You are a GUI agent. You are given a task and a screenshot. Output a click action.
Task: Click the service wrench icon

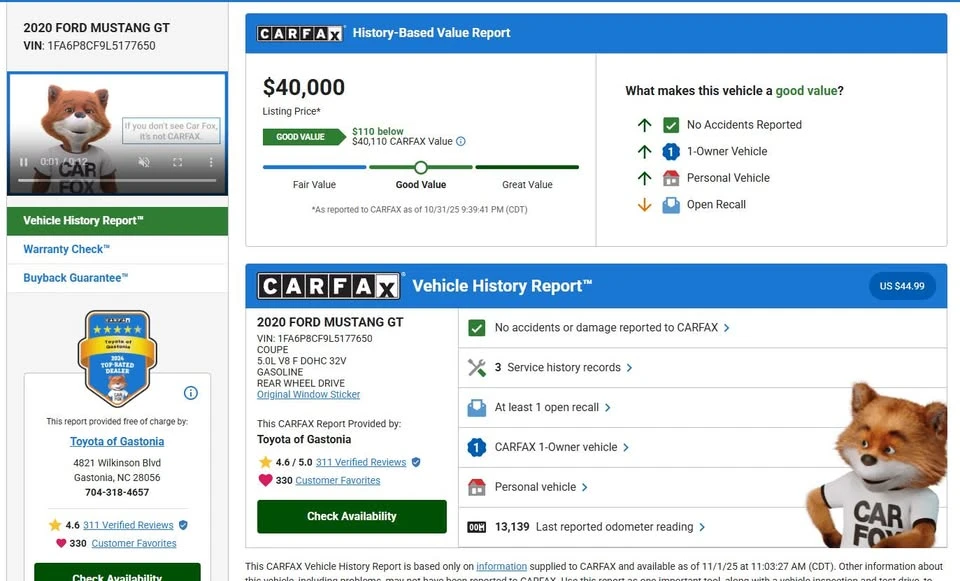477,368
